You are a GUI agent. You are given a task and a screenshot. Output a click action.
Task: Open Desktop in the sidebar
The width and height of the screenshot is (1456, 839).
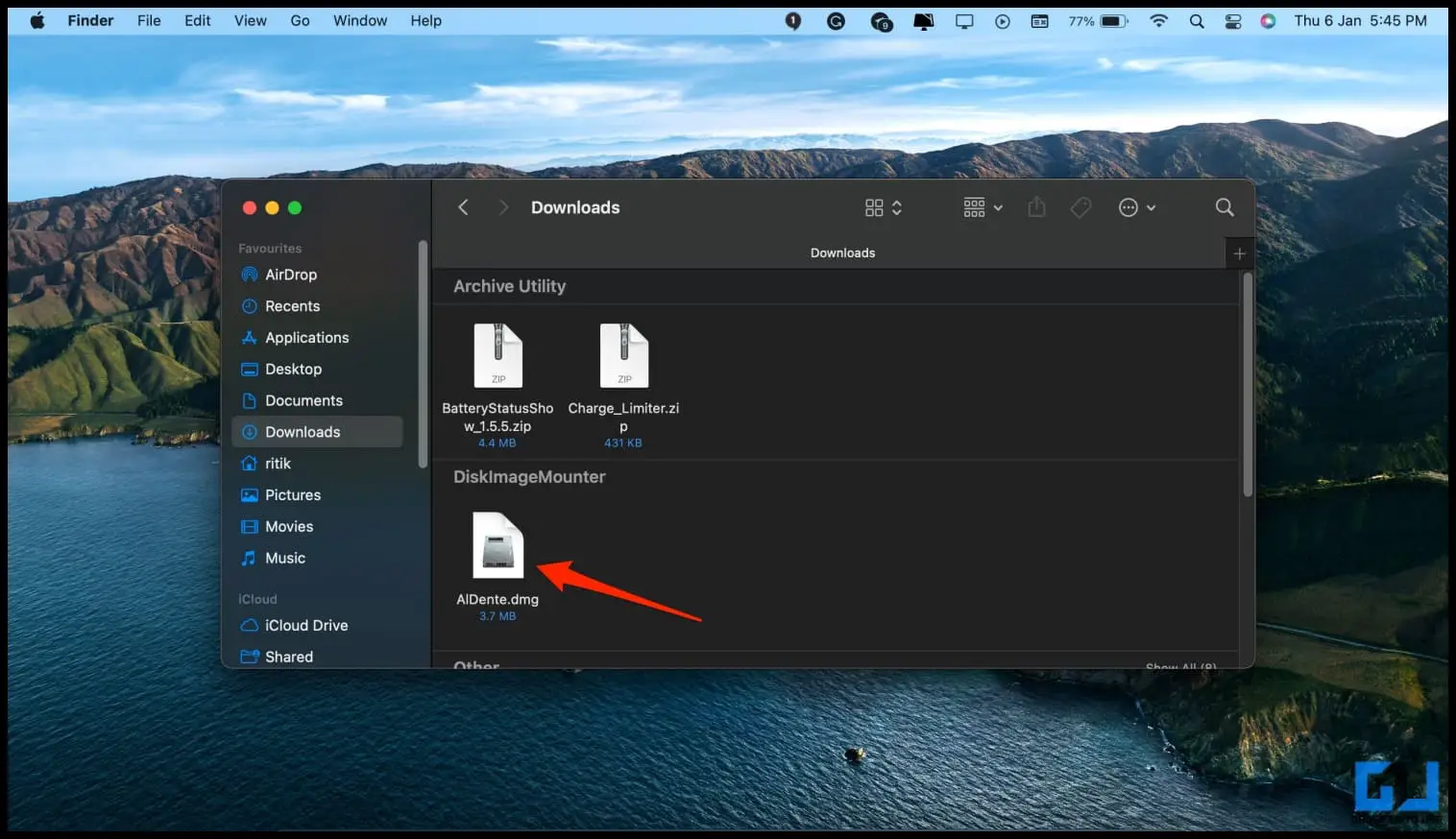tap(318, 369)
